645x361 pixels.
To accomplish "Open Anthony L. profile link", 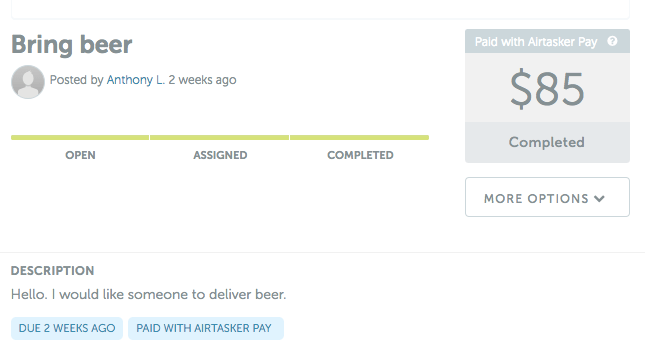I will click(x=136, y=80).
